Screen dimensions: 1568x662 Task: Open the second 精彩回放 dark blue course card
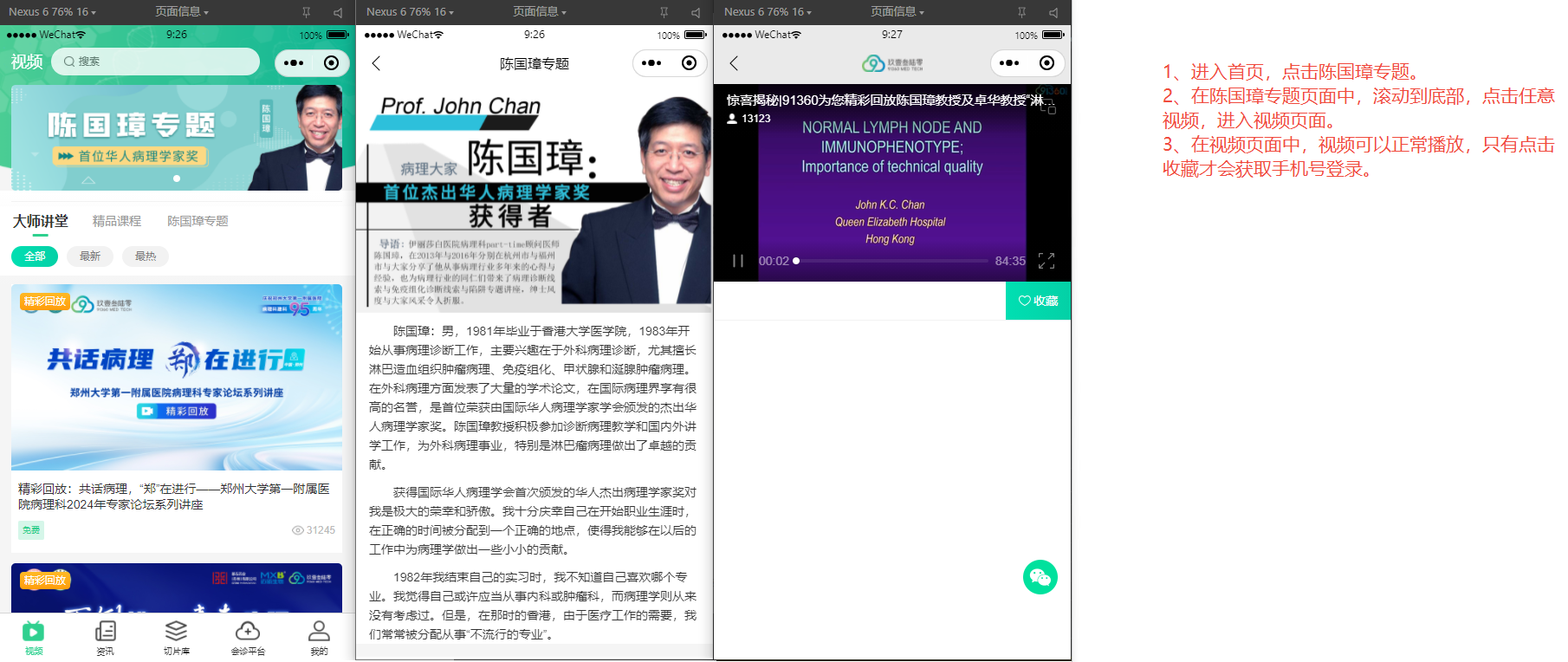point(177,588)
